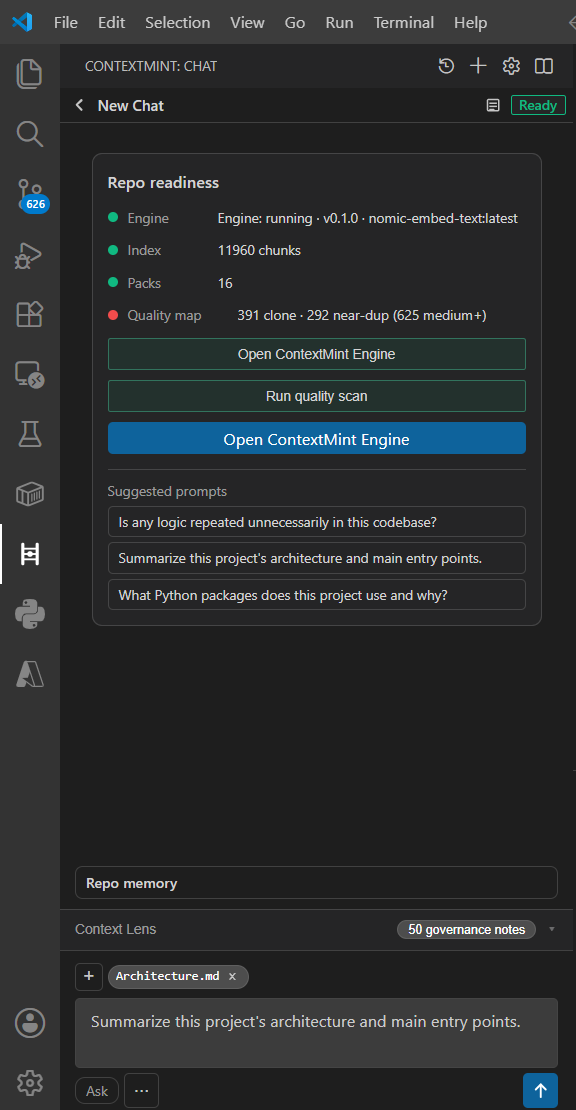Open ContextMint chat settings gear
576x1110 pixels.
(511, 67)
